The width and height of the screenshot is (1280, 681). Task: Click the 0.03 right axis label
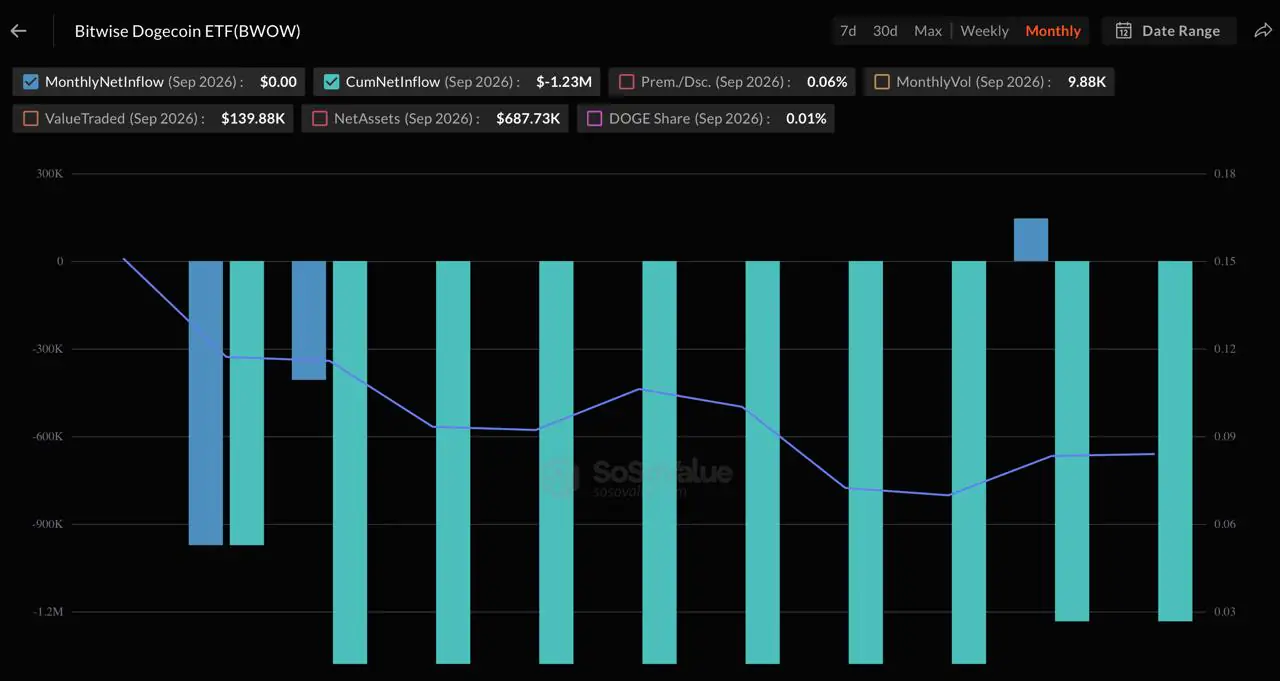coord(1225,612)
